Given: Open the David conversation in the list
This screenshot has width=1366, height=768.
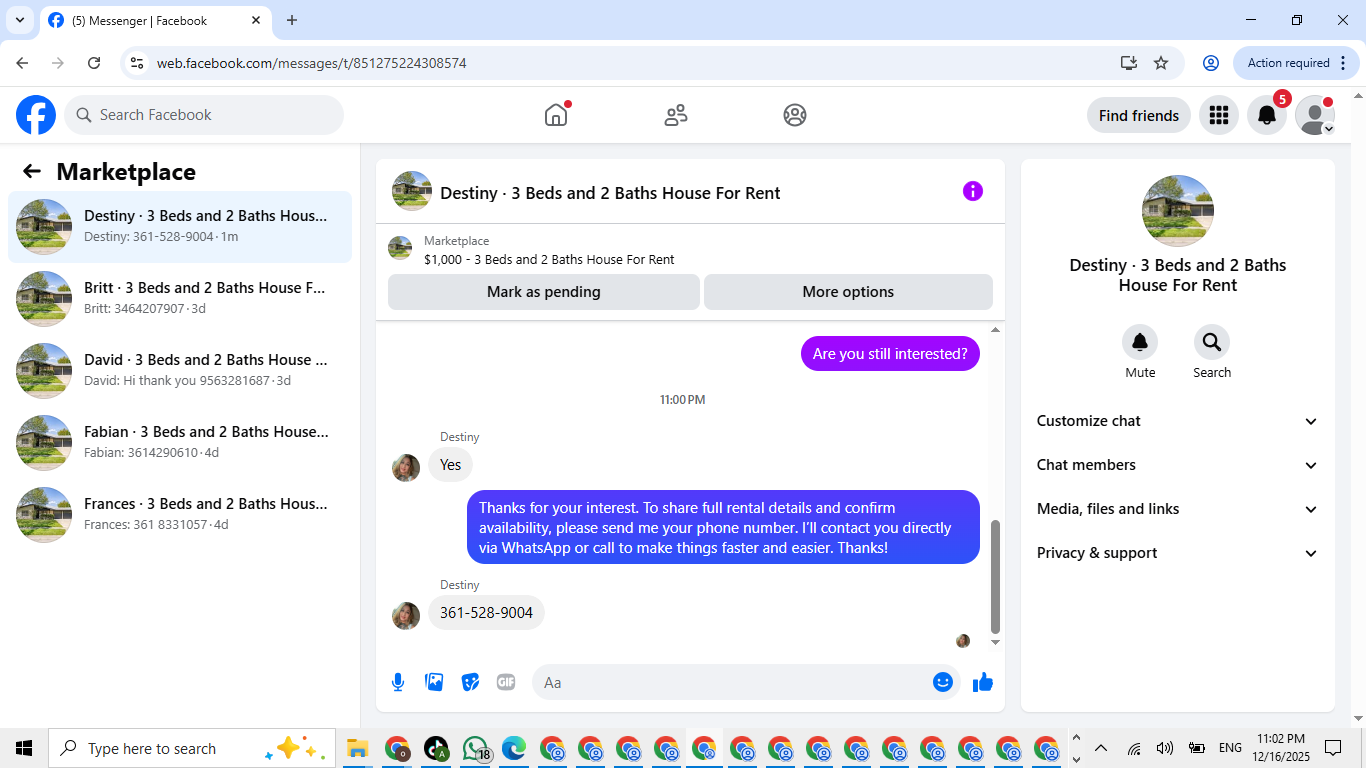Looking at the screenshot, I should point(180,371).
